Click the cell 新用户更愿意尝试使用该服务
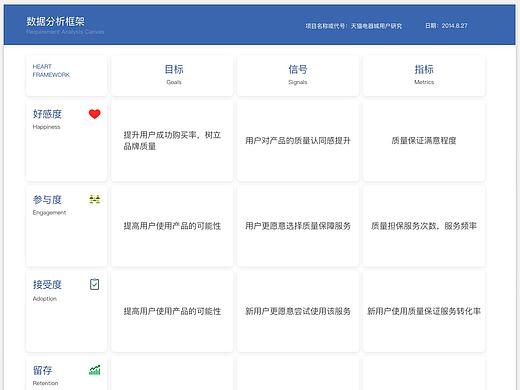 point(298,311)
